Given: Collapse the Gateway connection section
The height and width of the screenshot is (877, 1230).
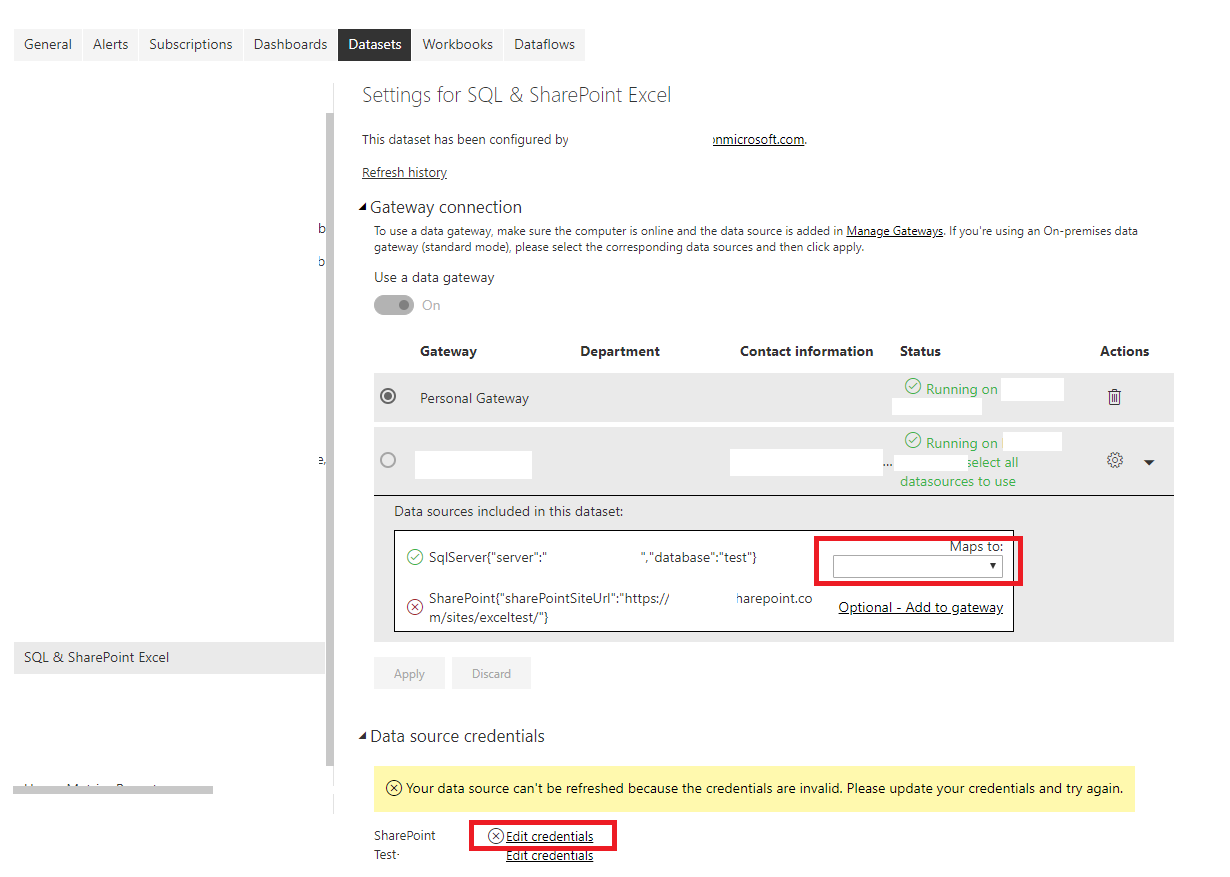Looking at the screenshot, I should point(363,208).
